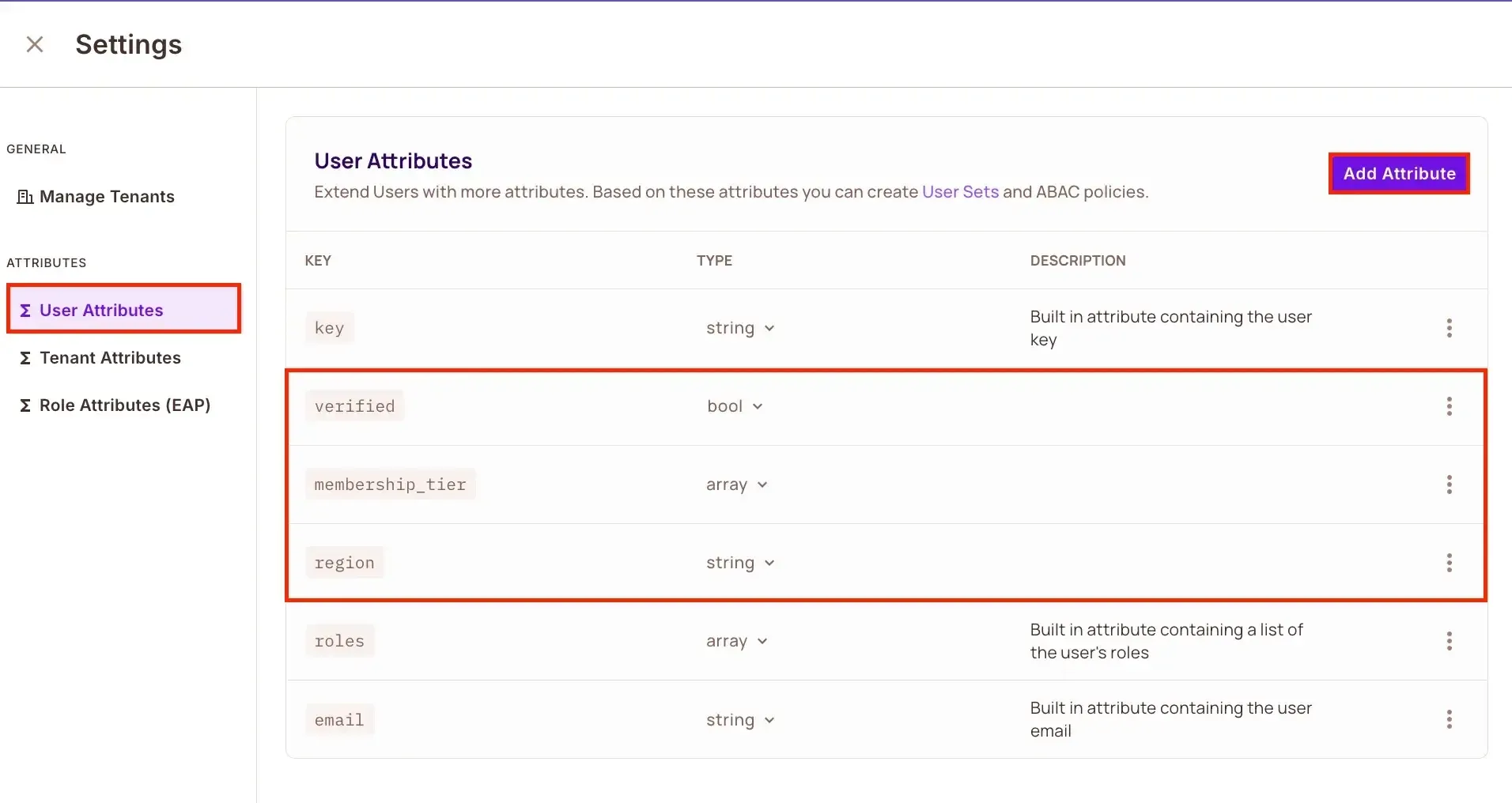Viewport: 1512px width, 803px height.
Task: Open the string type dropdown for region
Action: point(739,563)
